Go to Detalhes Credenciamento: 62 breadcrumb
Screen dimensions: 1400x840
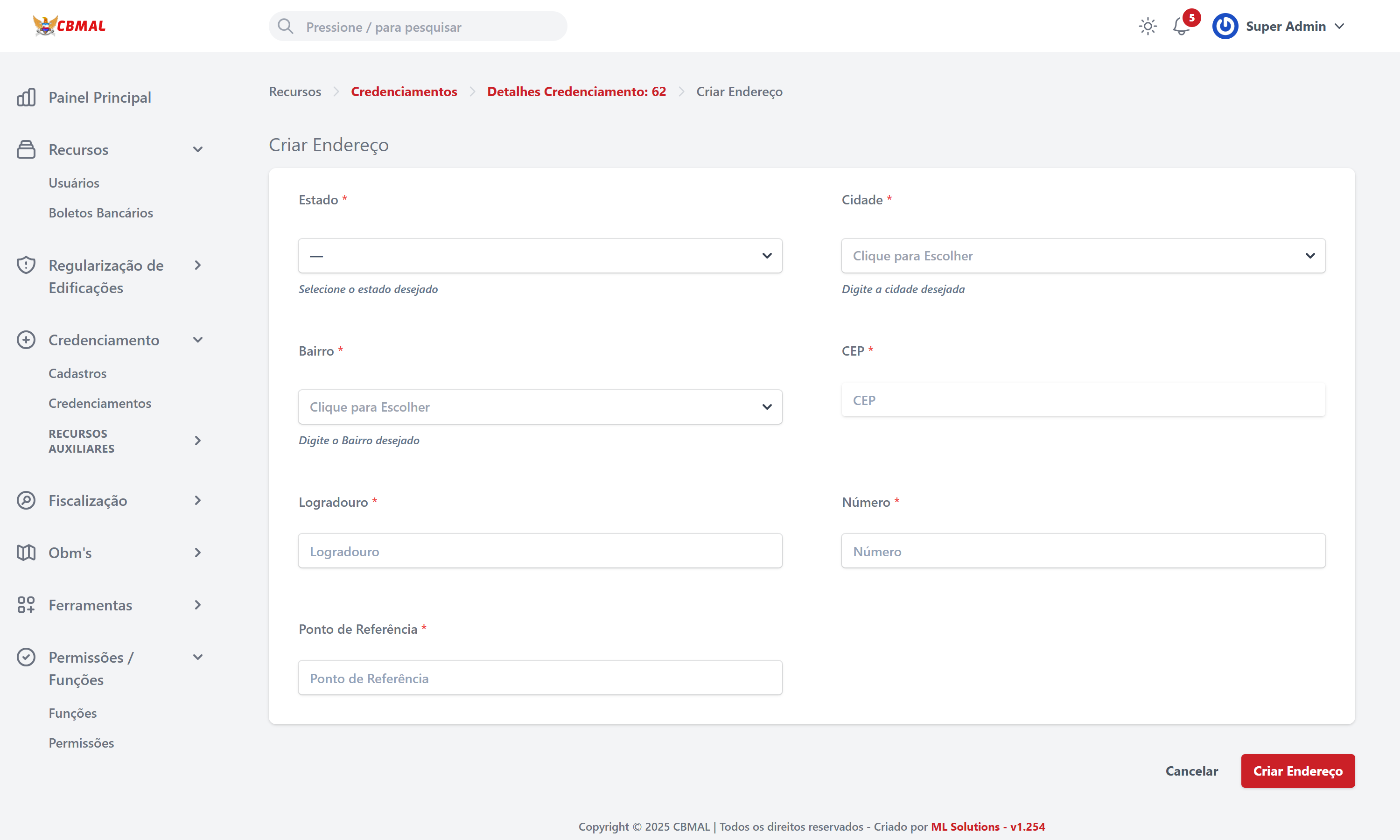click(576, 91)
